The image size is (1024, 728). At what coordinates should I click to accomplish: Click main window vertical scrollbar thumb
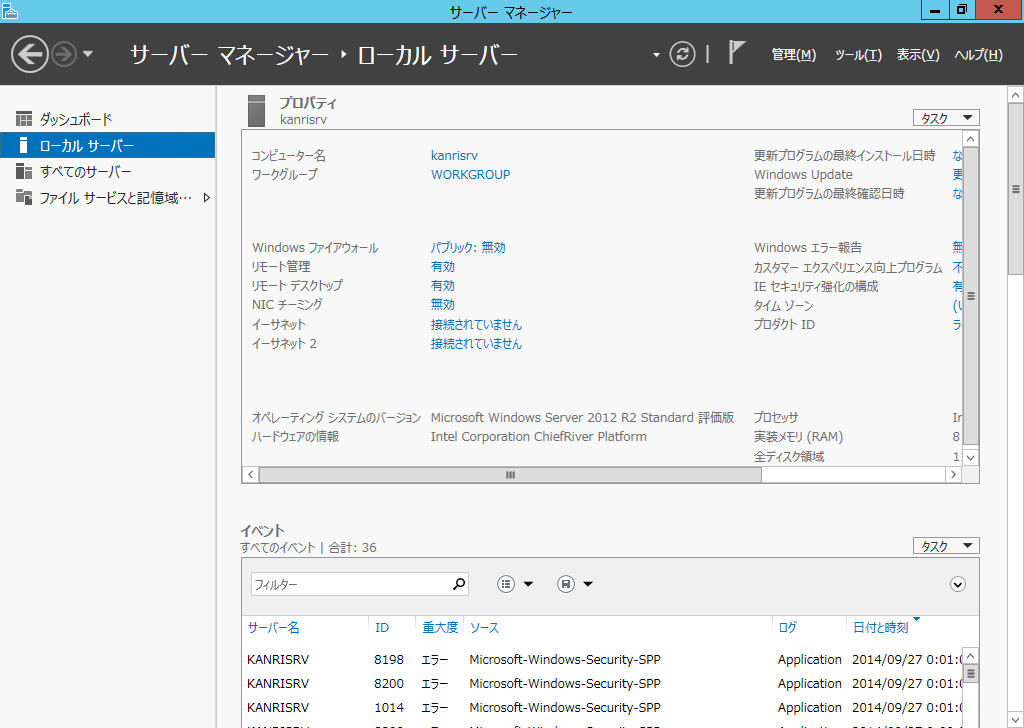click(1016, 189)
